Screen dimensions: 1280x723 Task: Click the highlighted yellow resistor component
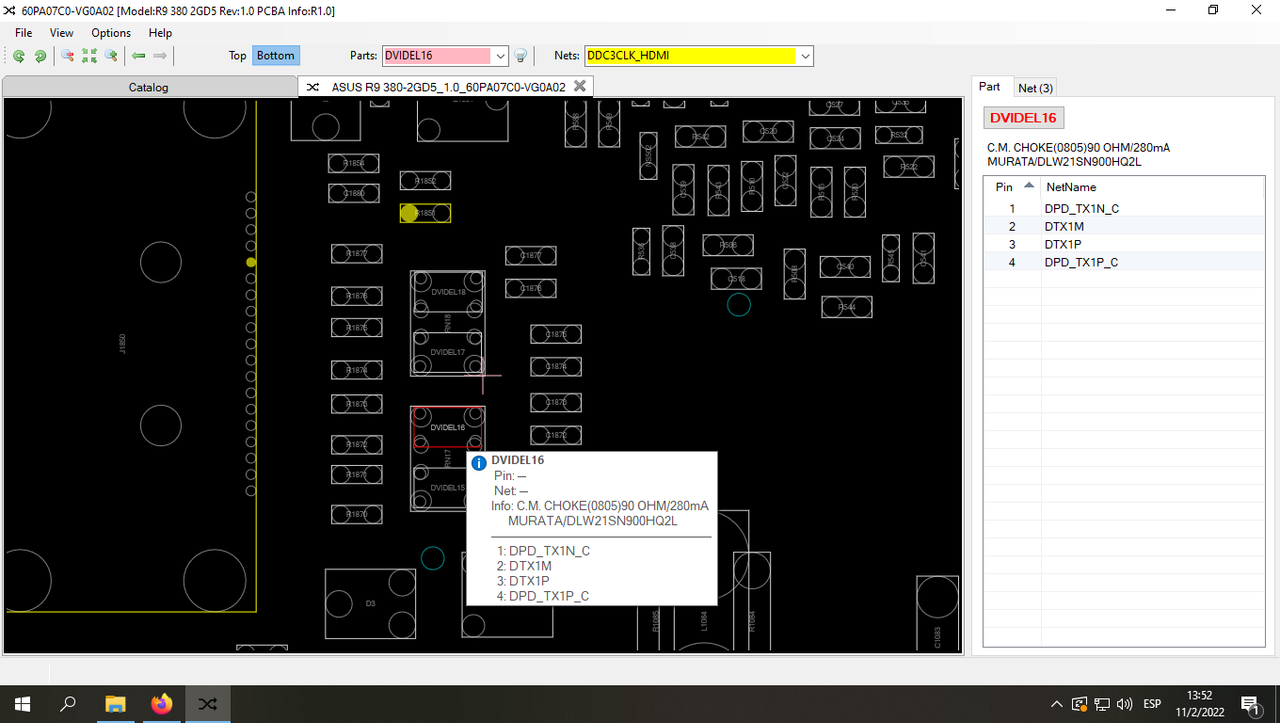(425, 213)
